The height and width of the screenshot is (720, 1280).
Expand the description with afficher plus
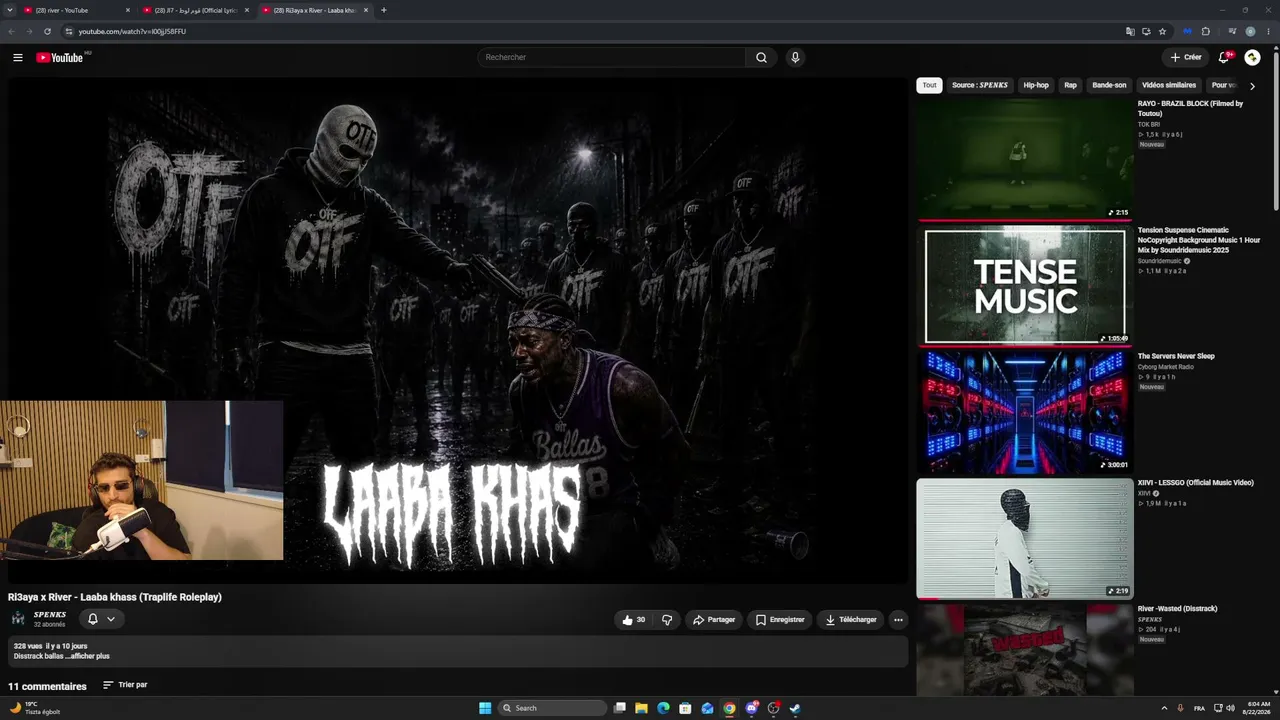point(90,656)
